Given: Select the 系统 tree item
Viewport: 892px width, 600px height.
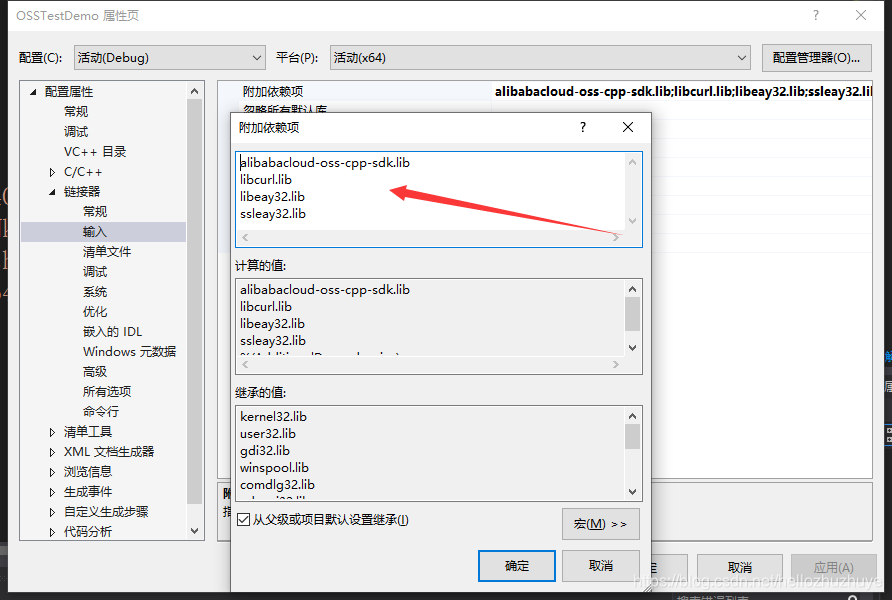Looking at the screenshot, I should pyautogui.click(x=95, y=292).
